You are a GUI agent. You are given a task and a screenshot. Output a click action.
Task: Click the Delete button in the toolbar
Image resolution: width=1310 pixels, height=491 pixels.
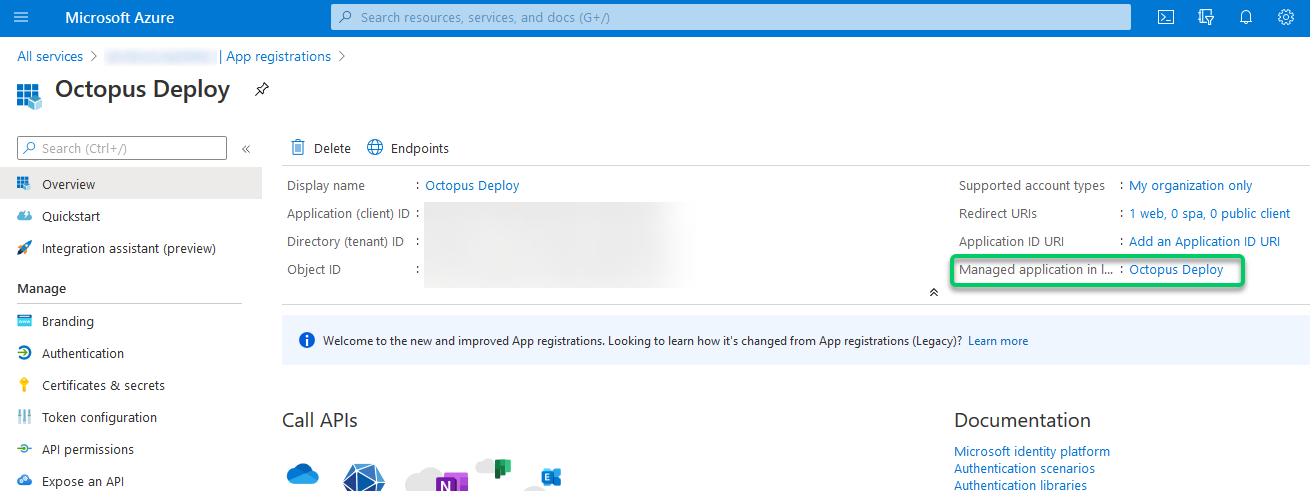tap(320, 148)
